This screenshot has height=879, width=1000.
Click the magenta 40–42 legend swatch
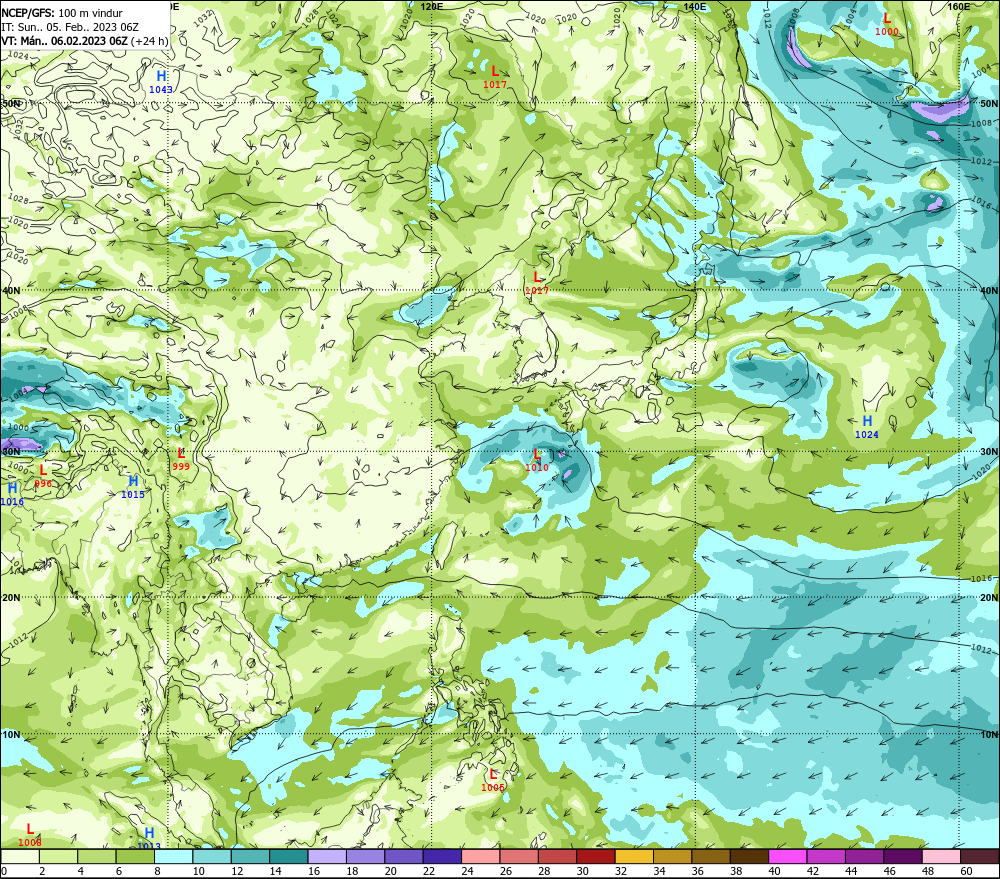point(788,856)
